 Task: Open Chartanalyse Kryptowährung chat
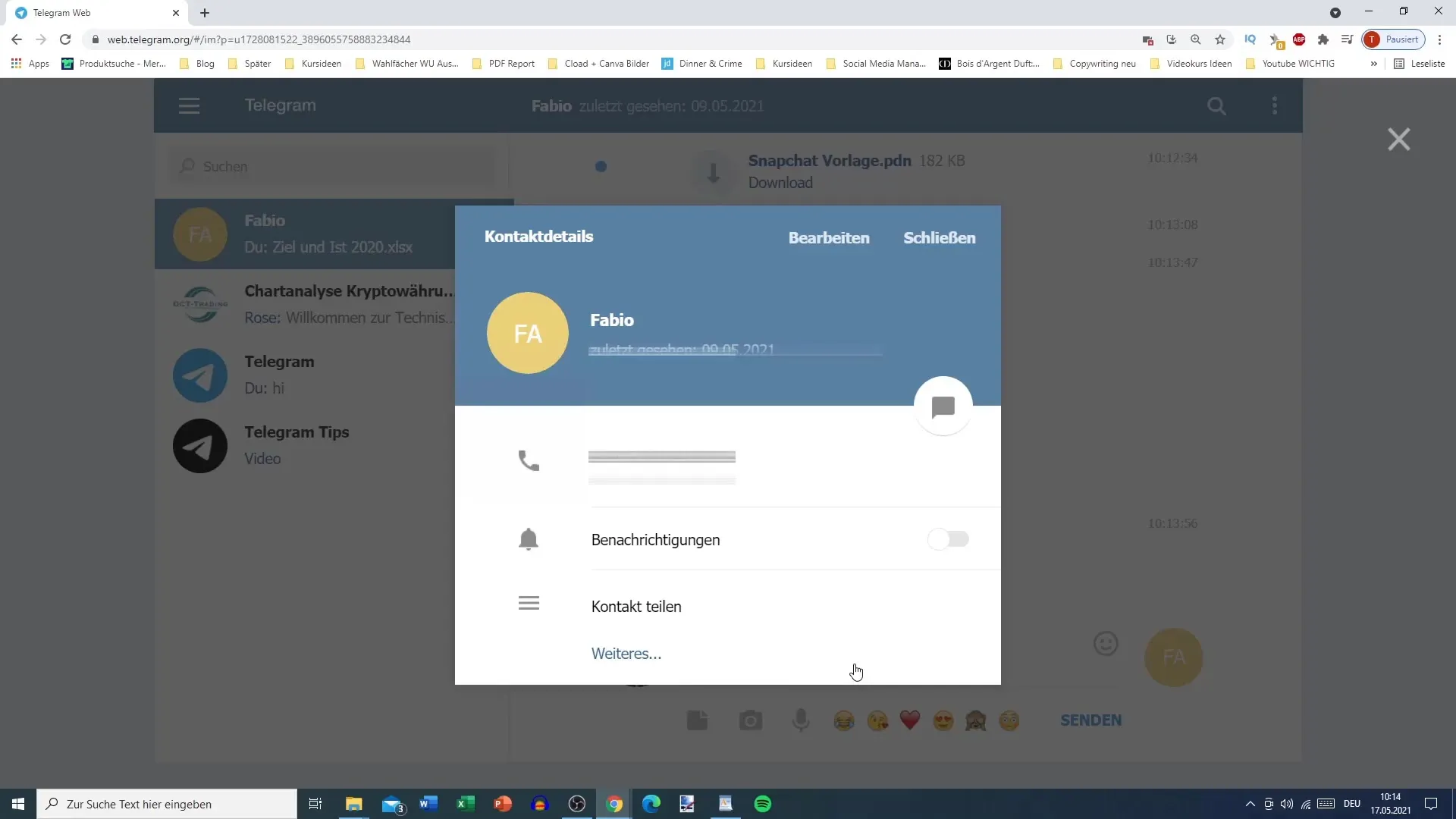[x=334, y=304]
